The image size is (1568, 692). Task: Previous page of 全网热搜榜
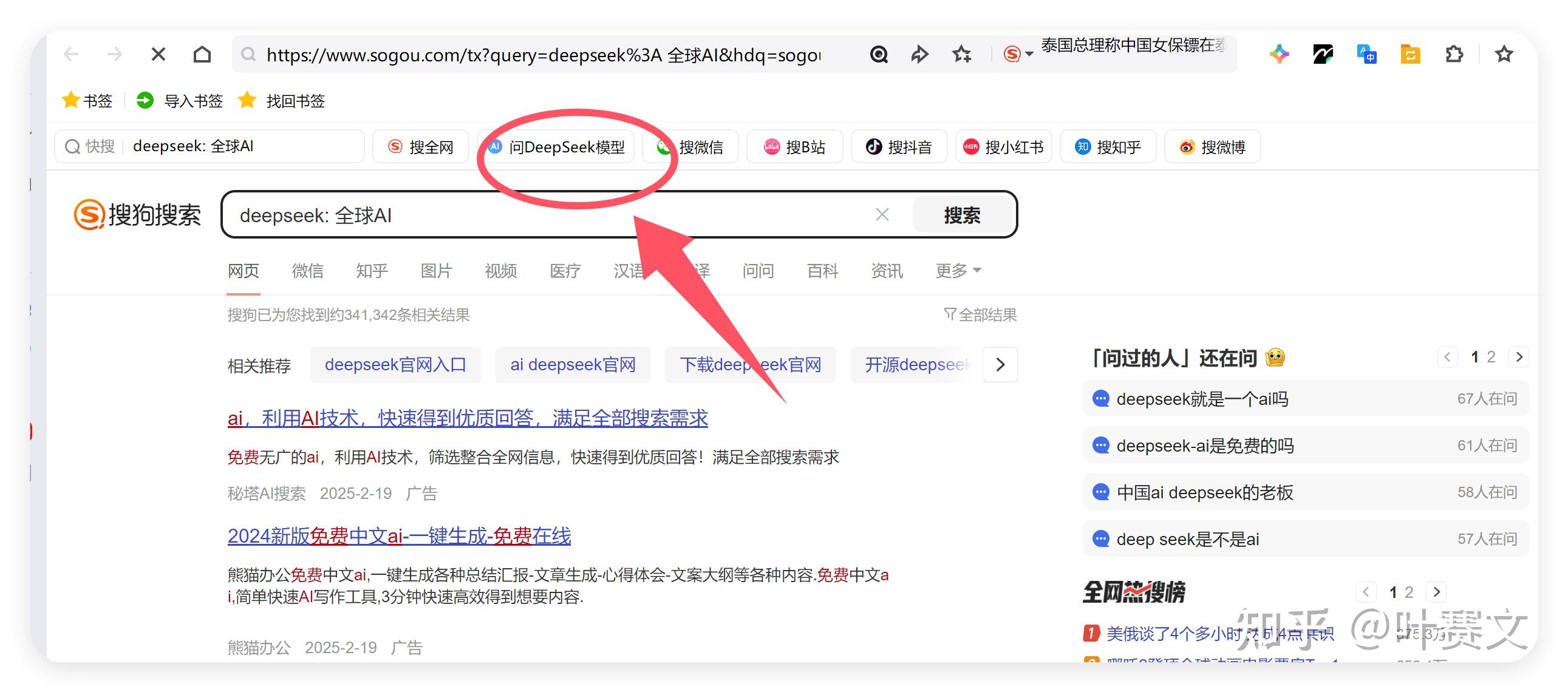click(x=1366, y=592)
